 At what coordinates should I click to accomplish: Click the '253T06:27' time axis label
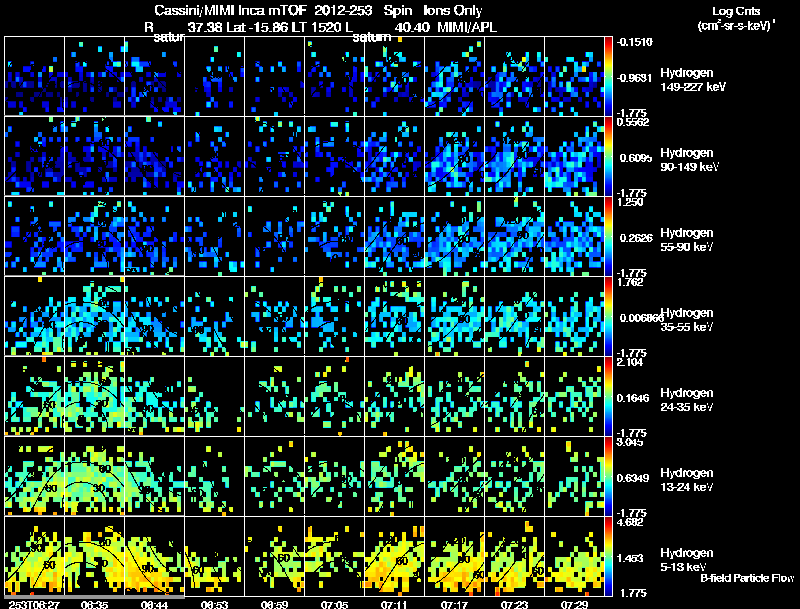tap(34, 604)
